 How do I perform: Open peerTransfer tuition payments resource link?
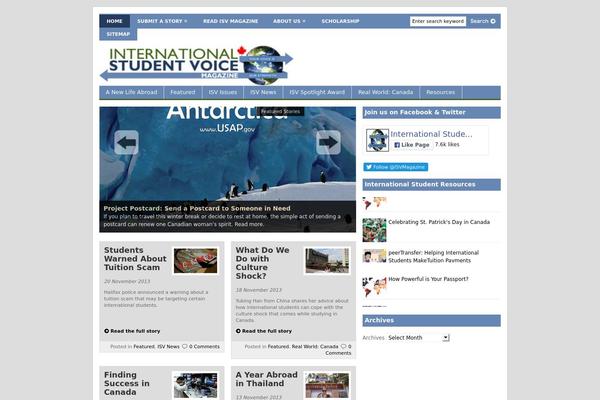[434, 256]
